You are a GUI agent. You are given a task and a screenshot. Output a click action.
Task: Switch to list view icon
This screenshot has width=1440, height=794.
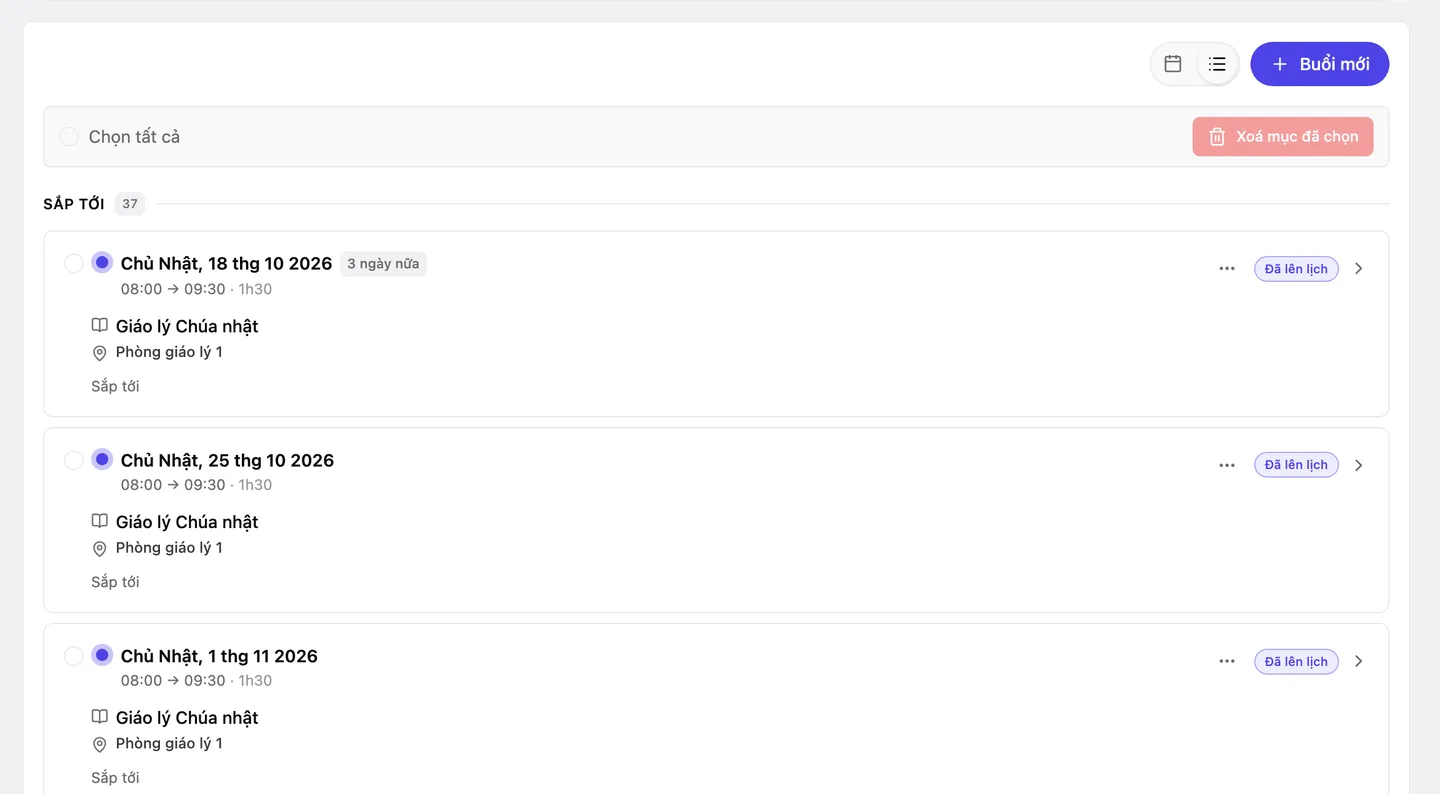click(x=1217, y=64)
